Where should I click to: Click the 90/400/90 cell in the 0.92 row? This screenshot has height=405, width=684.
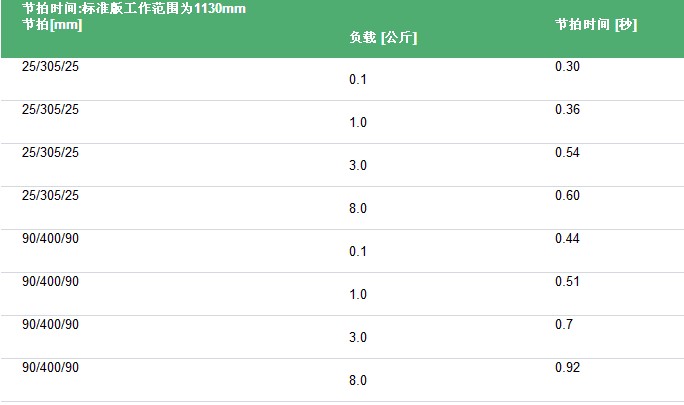[x=50, y=367]
